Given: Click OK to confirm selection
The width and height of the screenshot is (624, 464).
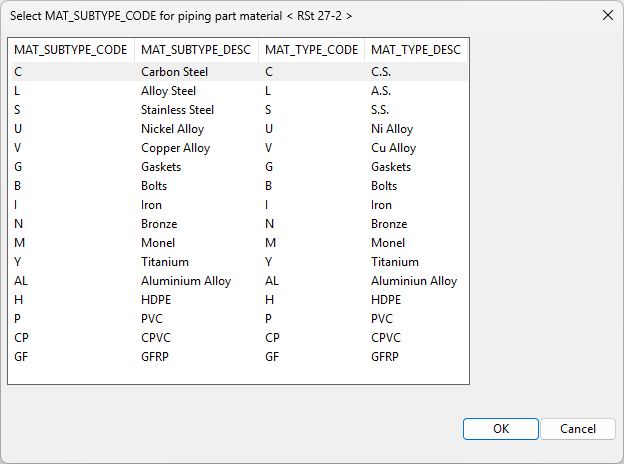Looking at the screenshot, I should click(501, 428).
